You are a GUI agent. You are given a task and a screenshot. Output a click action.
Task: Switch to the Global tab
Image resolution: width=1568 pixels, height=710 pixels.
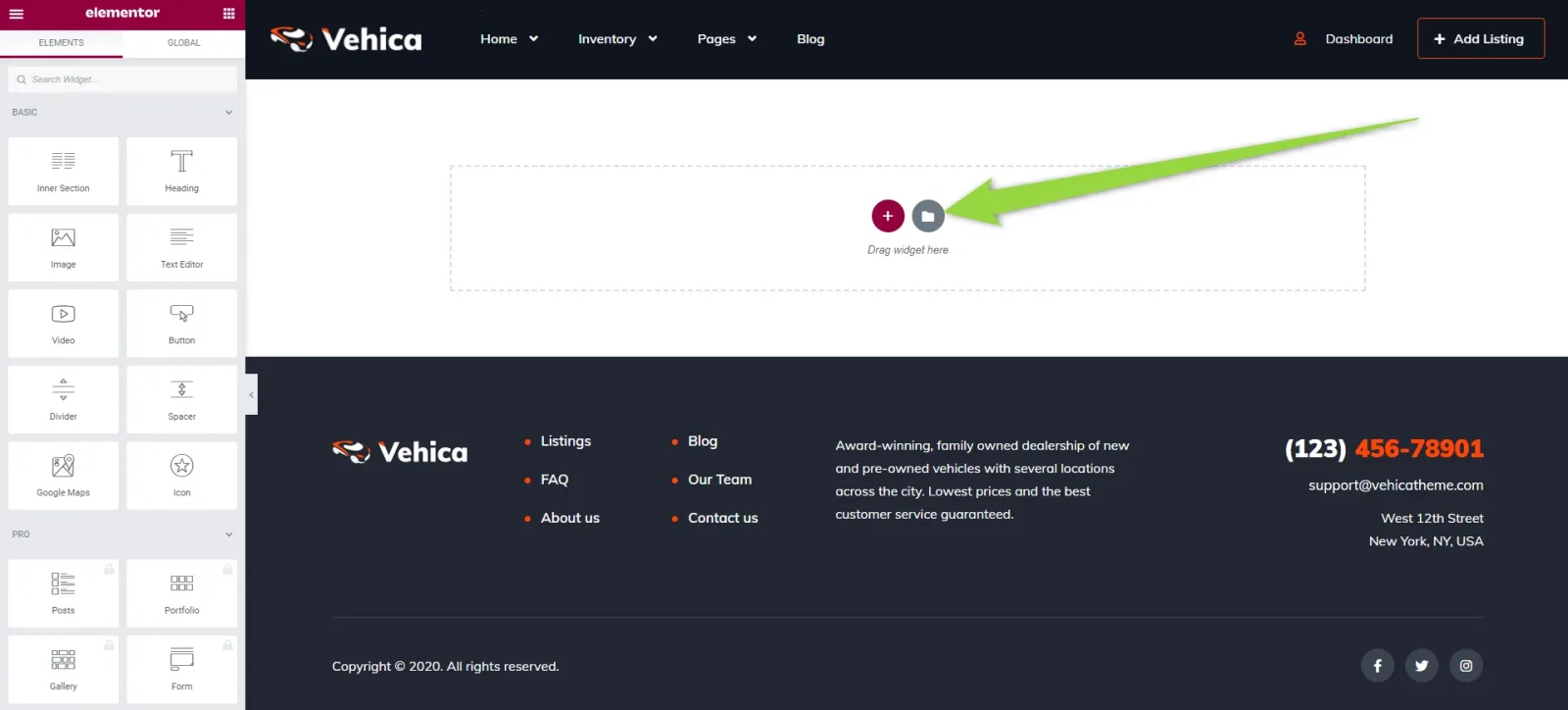click(x=184, y=43)
